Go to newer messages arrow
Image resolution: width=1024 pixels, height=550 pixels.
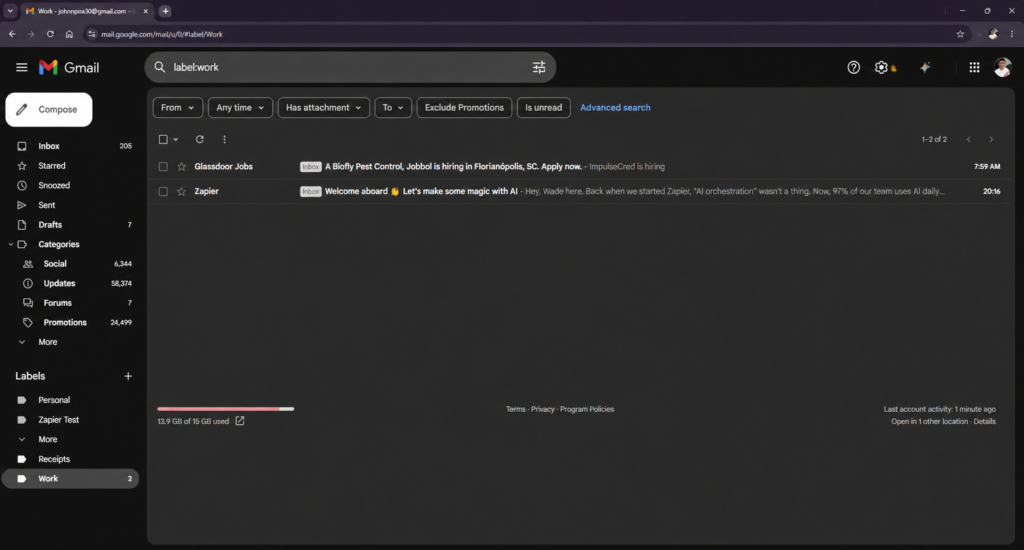click(968, 139)
